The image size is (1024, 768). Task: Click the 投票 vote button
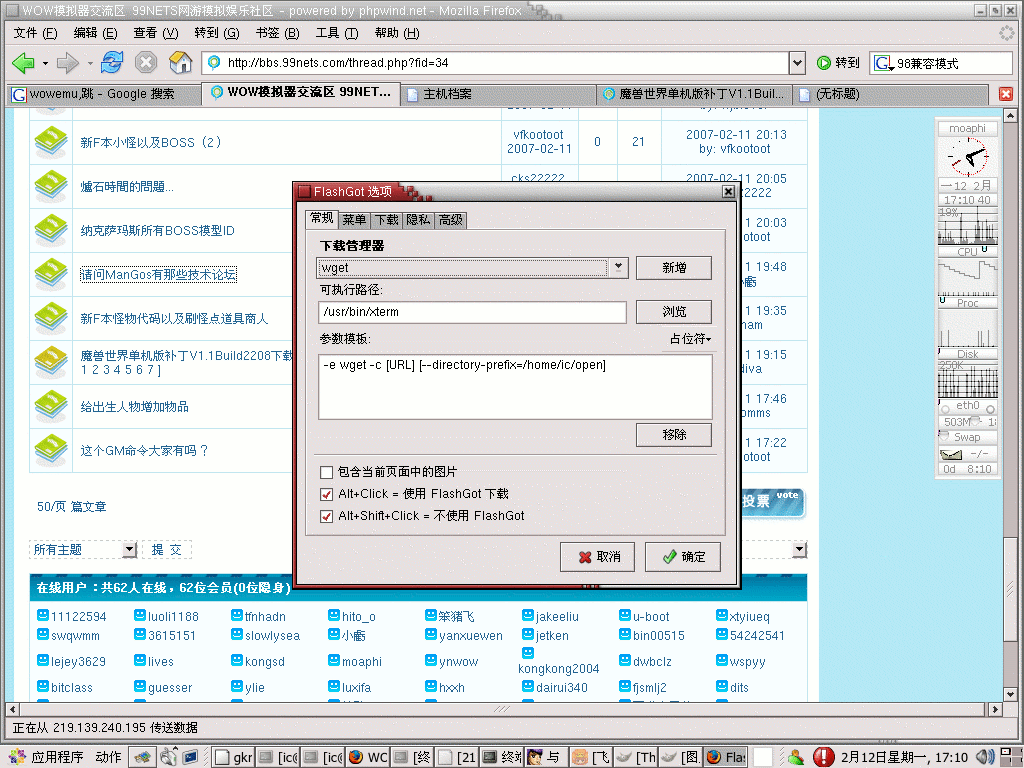[x=771, y=502]
